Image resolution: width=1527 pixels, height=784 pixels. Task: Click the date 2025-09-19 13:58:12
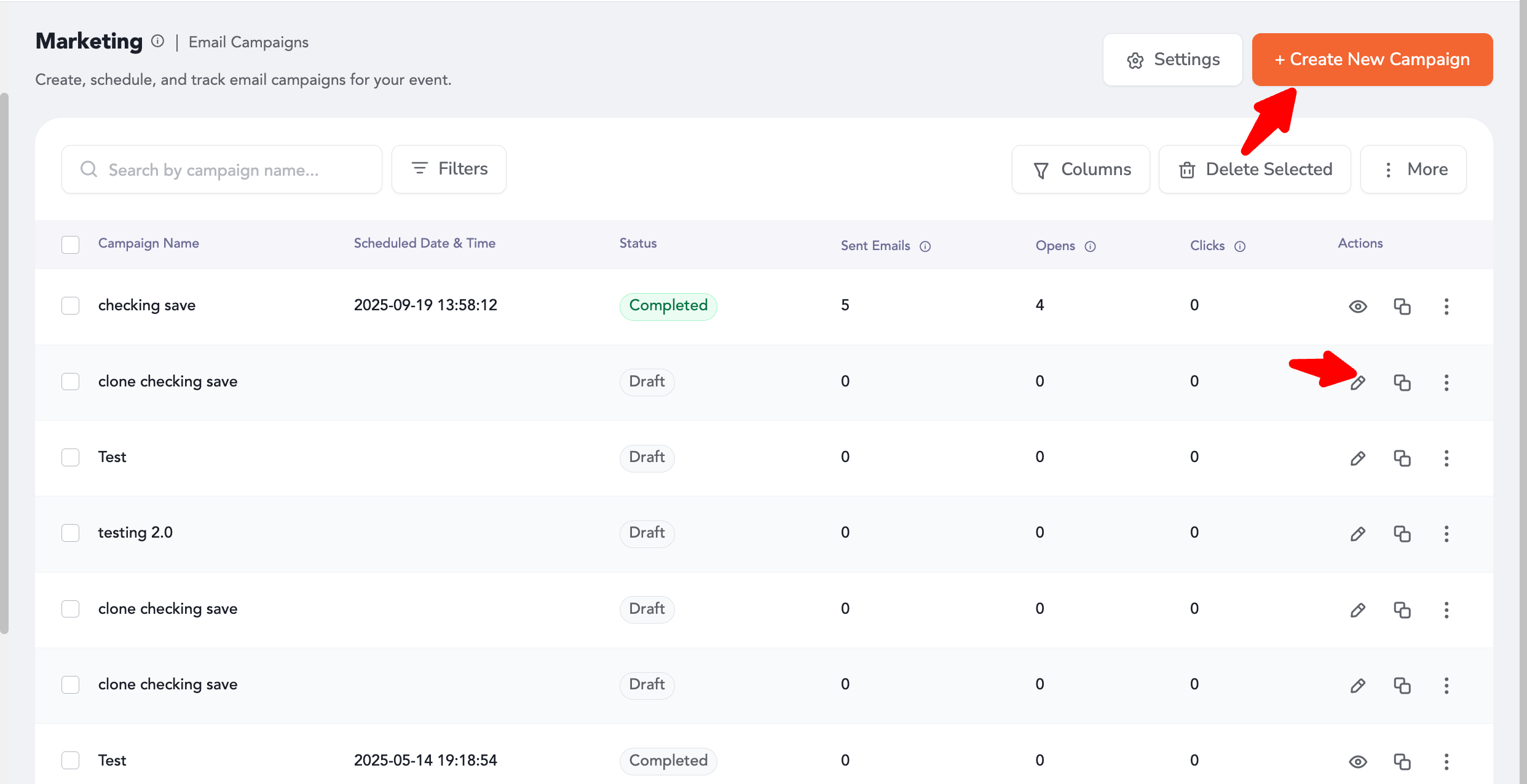(425, 305)
